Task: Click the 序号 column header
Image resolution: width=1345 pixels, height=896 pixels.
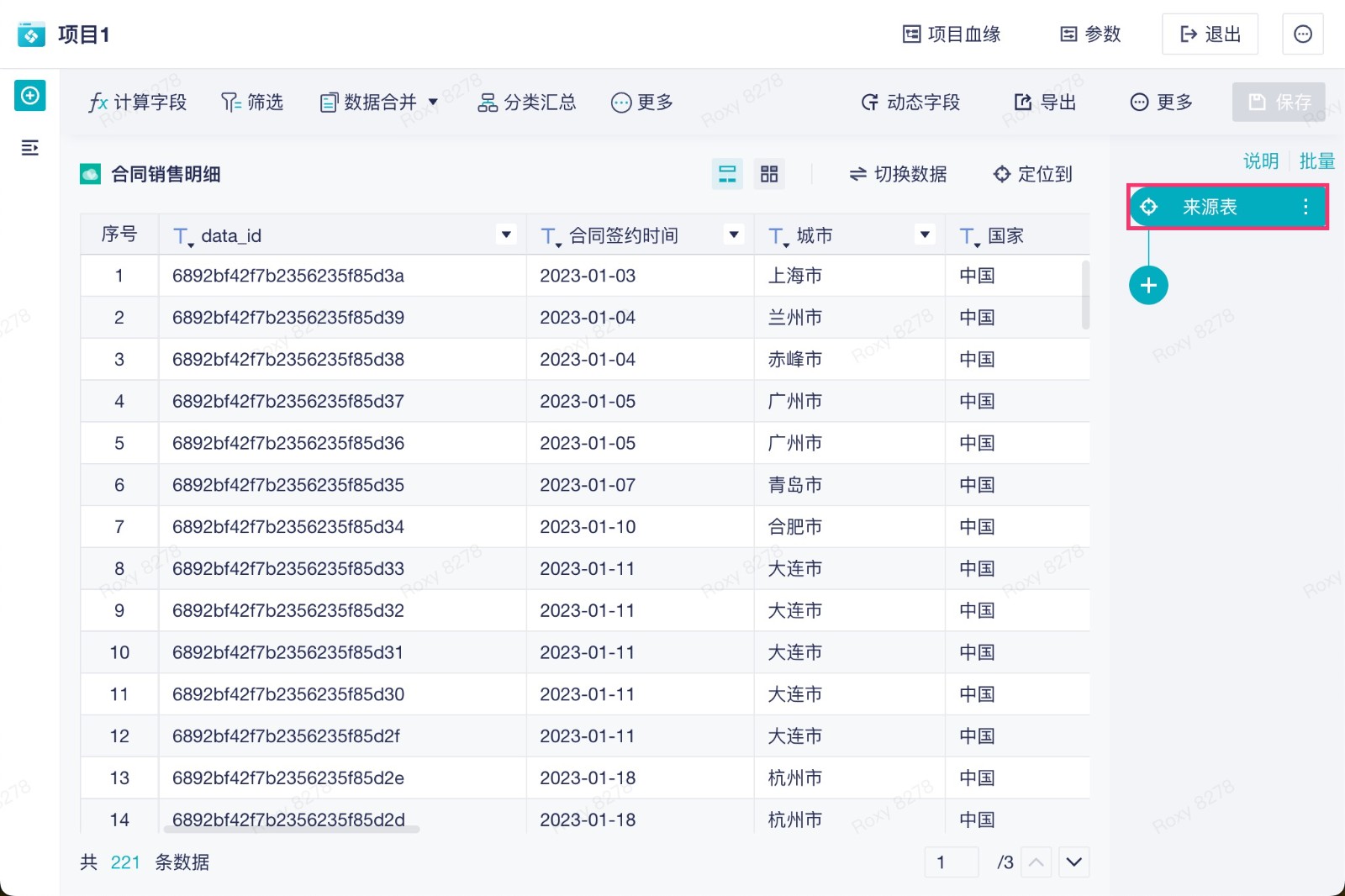Action: pos(119,235)
